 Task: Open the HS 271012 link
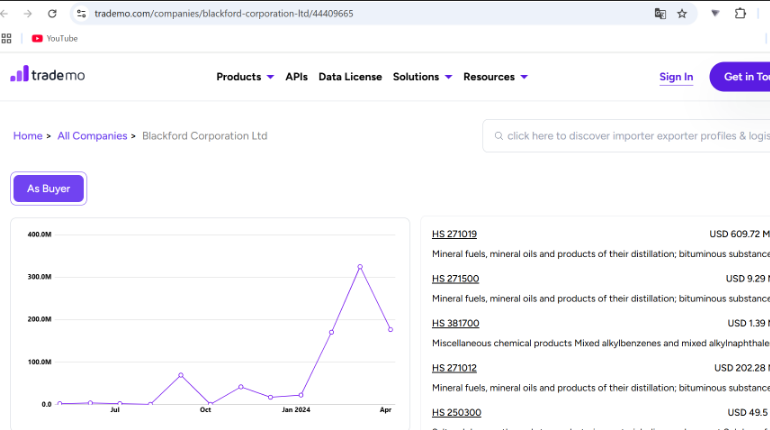tap(454, 368)
